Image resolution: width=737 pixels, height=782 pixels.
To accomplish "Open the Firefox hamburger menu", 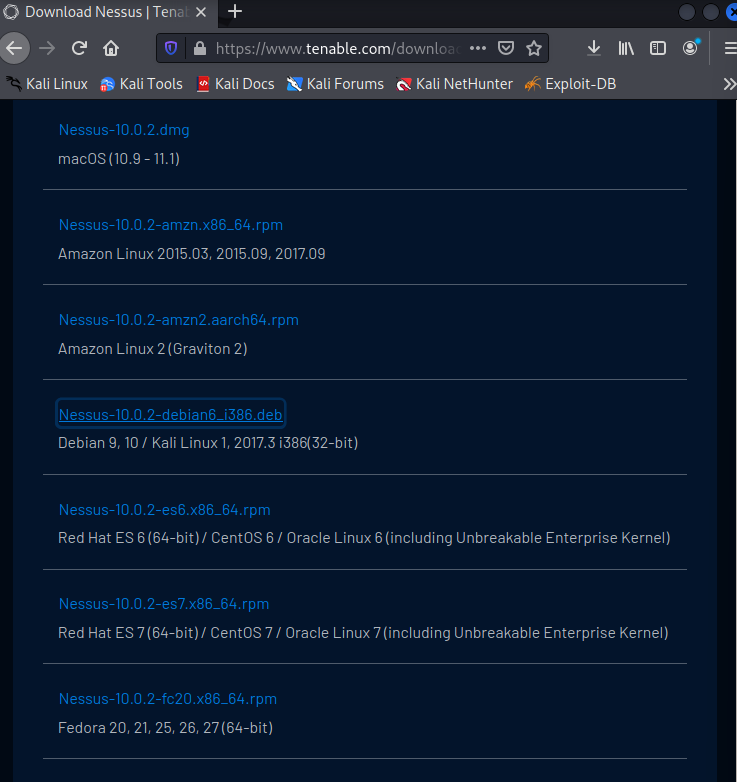I will (x=730, y=48).
